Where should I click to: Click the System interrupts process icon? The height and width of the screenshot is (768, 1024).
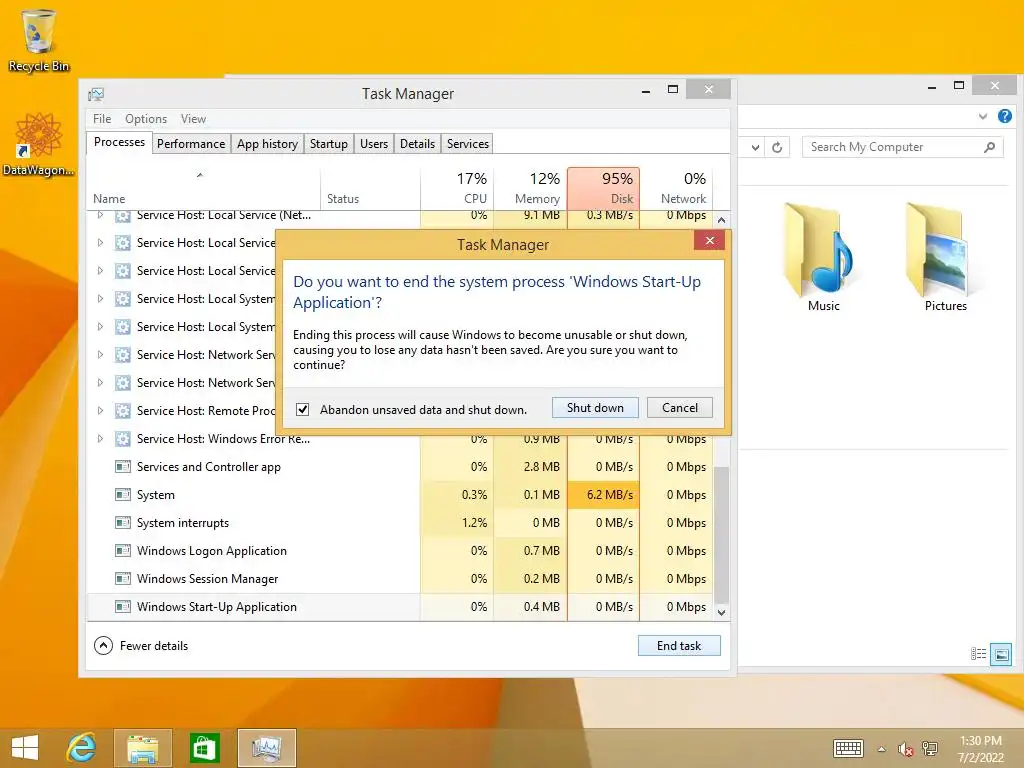[122, 522]
